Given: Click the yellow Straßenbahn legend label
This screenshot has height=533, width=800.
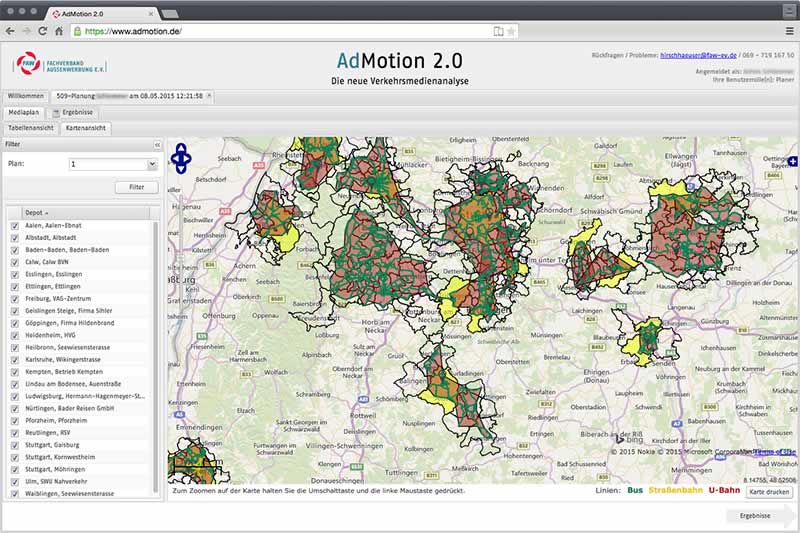Looking at the screenshot, I should [x=676, y=490].
